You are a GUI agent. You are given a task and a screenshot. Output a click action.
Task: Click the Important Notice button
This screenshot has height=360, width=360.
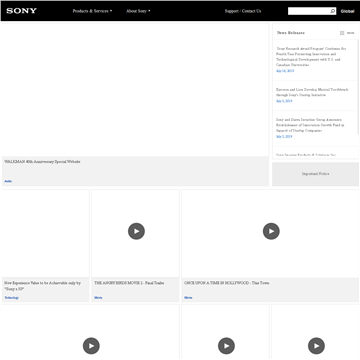tap(315, 174)
